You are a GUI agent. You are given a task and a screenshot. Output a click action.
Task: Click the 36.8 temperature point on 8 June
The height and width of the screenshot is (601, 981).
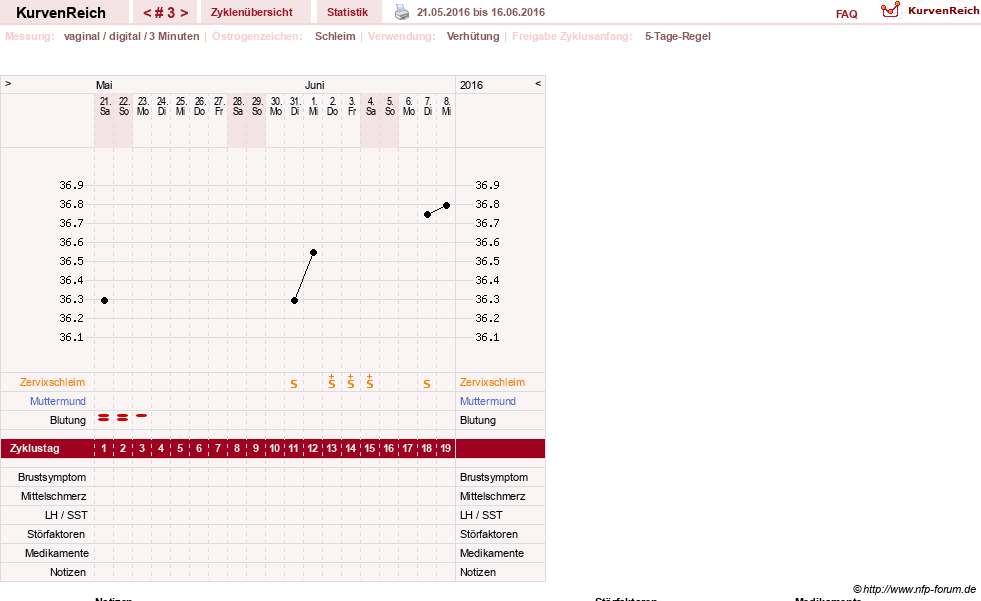tap(447, 205)
